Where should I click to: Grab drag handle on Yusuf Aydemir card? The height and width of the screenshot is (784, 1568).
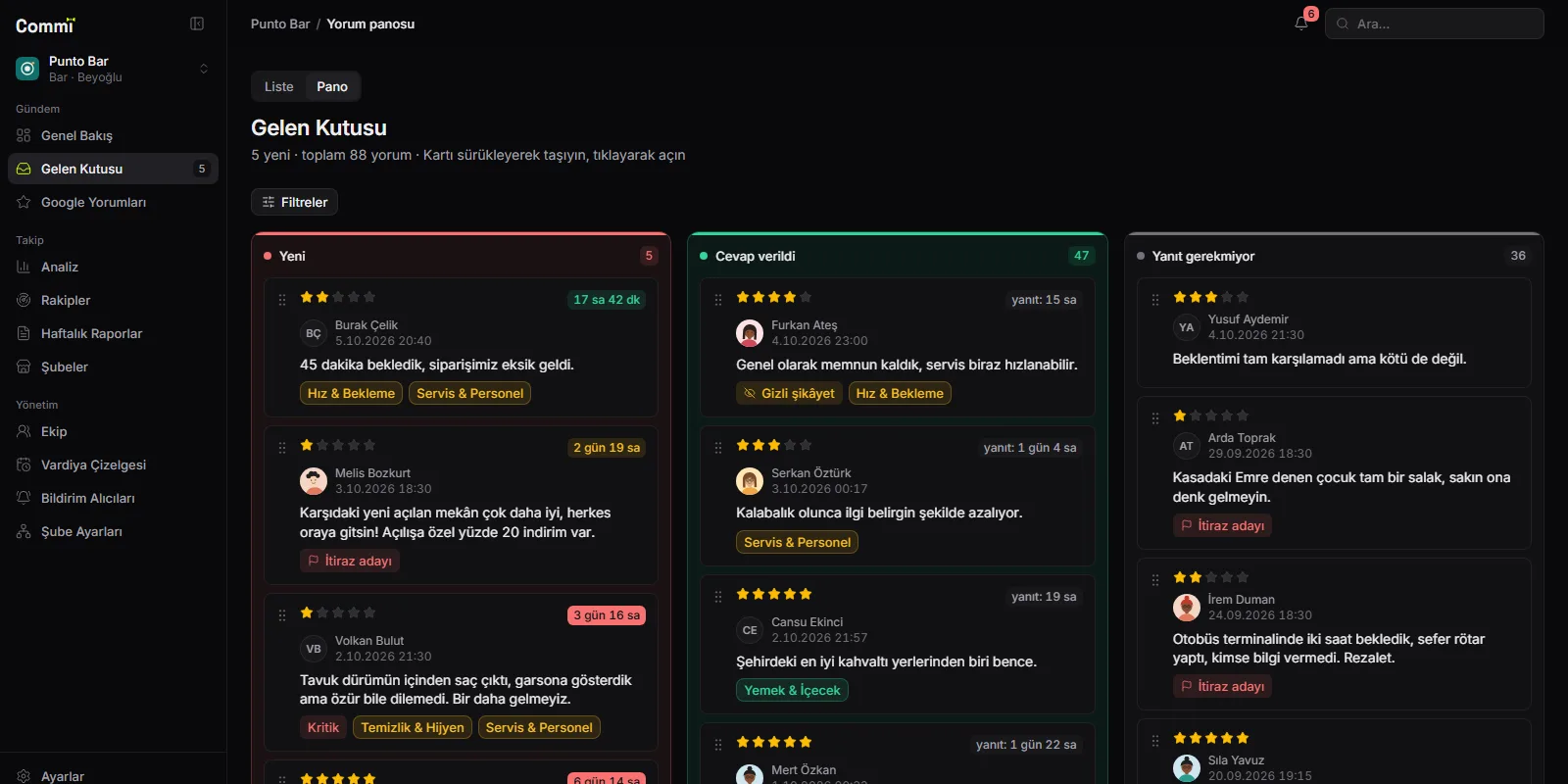[1155, 300]
